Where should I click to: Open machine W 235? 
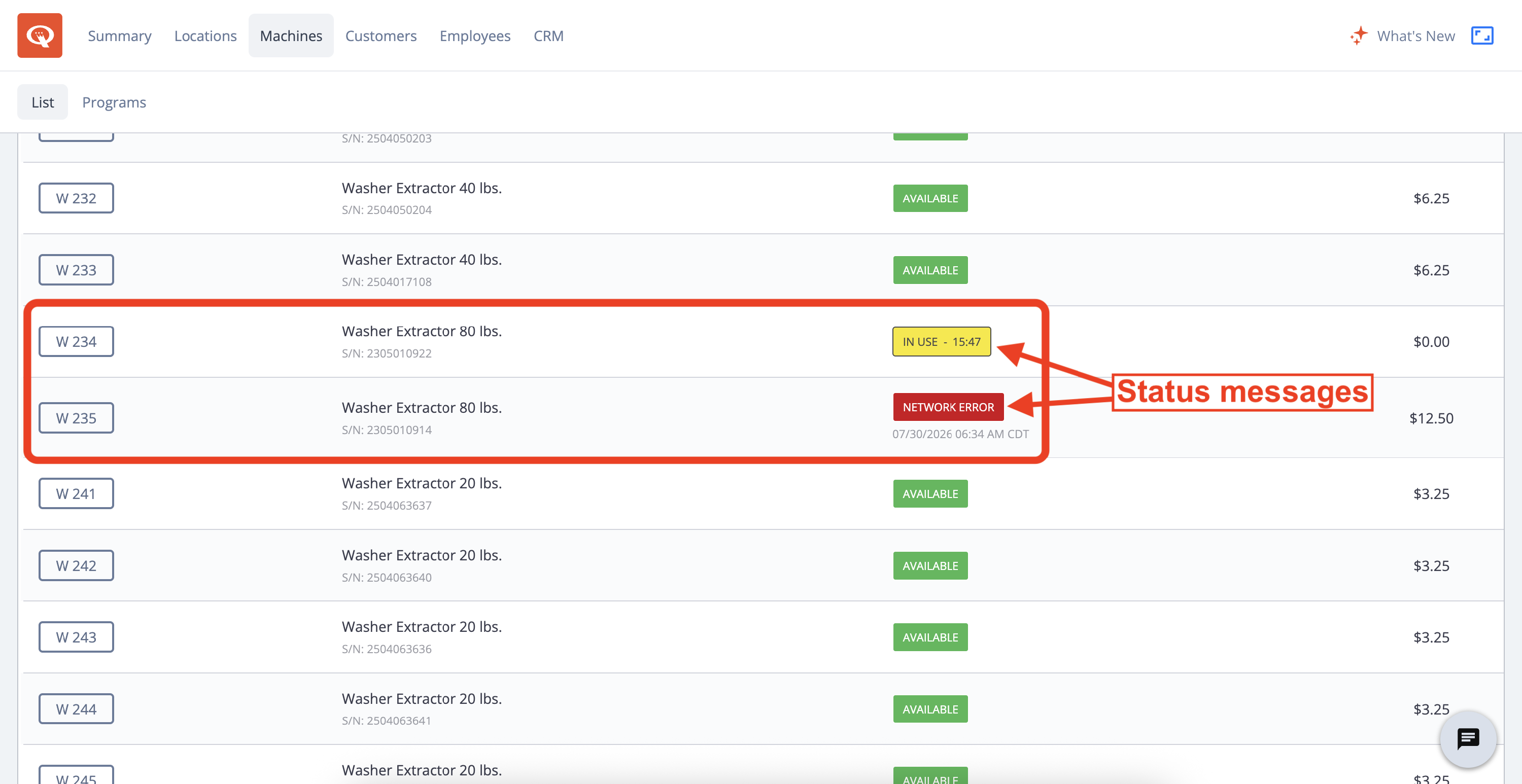click(x=76, y=418)
